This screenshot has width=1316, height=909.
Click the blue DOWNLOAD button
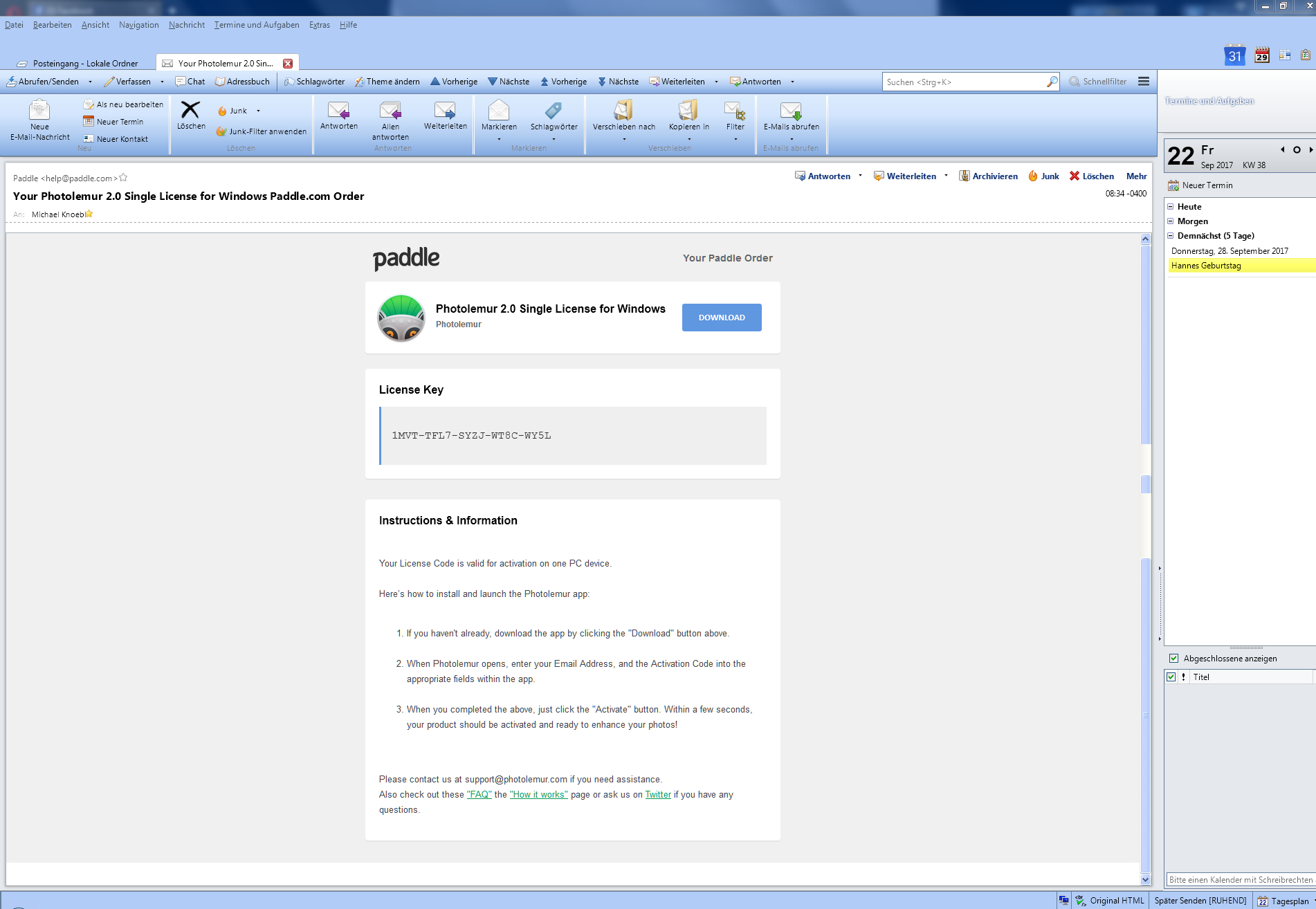tap(722, 318)
